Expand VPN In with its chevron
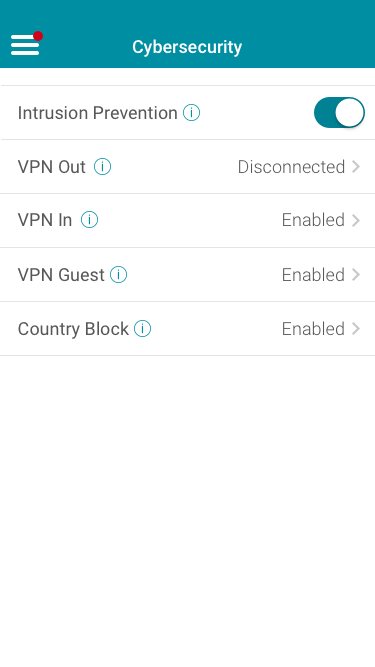 click(356, 220)
